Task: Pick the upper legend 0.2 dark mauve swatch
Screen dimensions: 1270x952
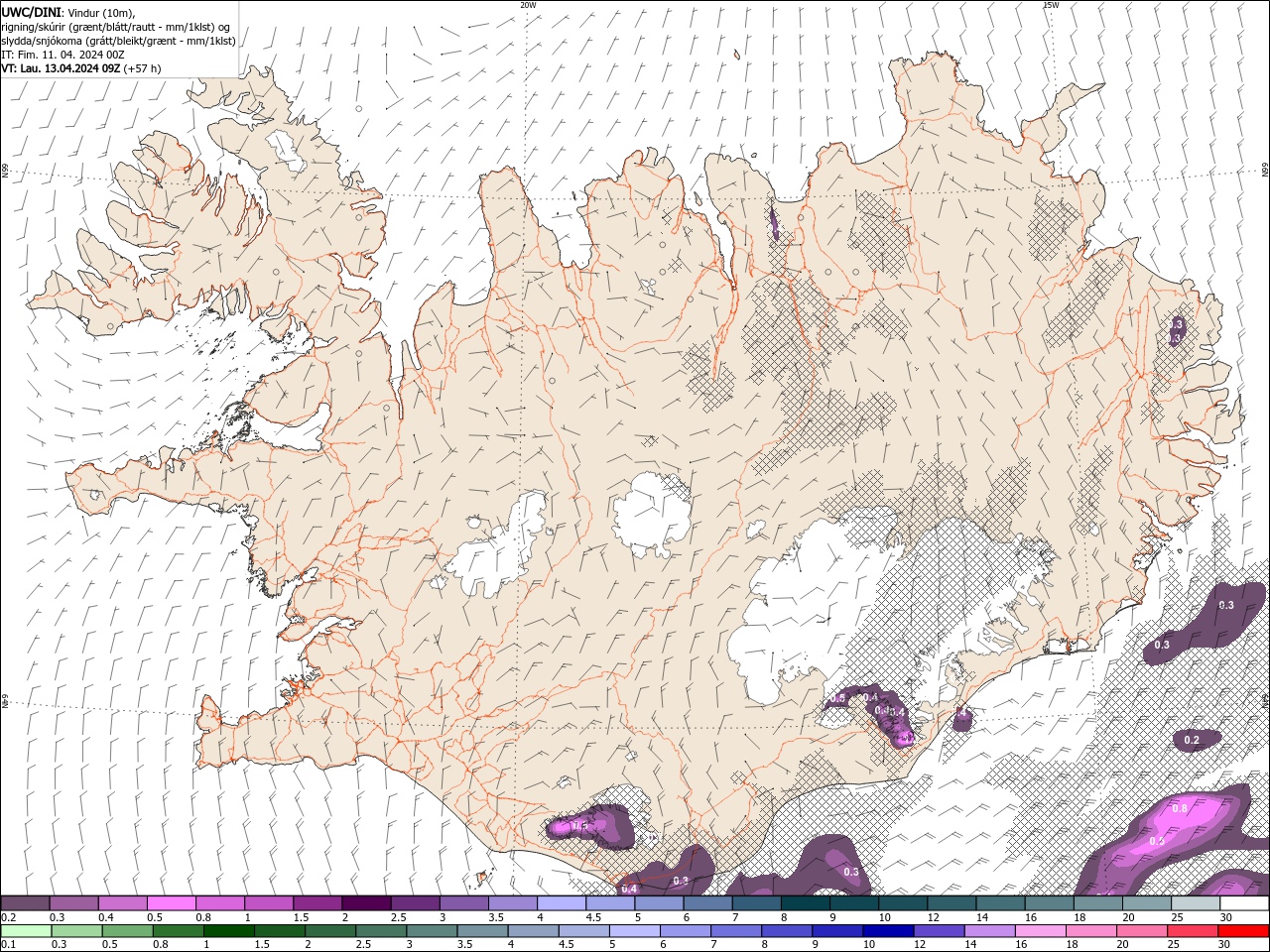Action: coord(25,903)
